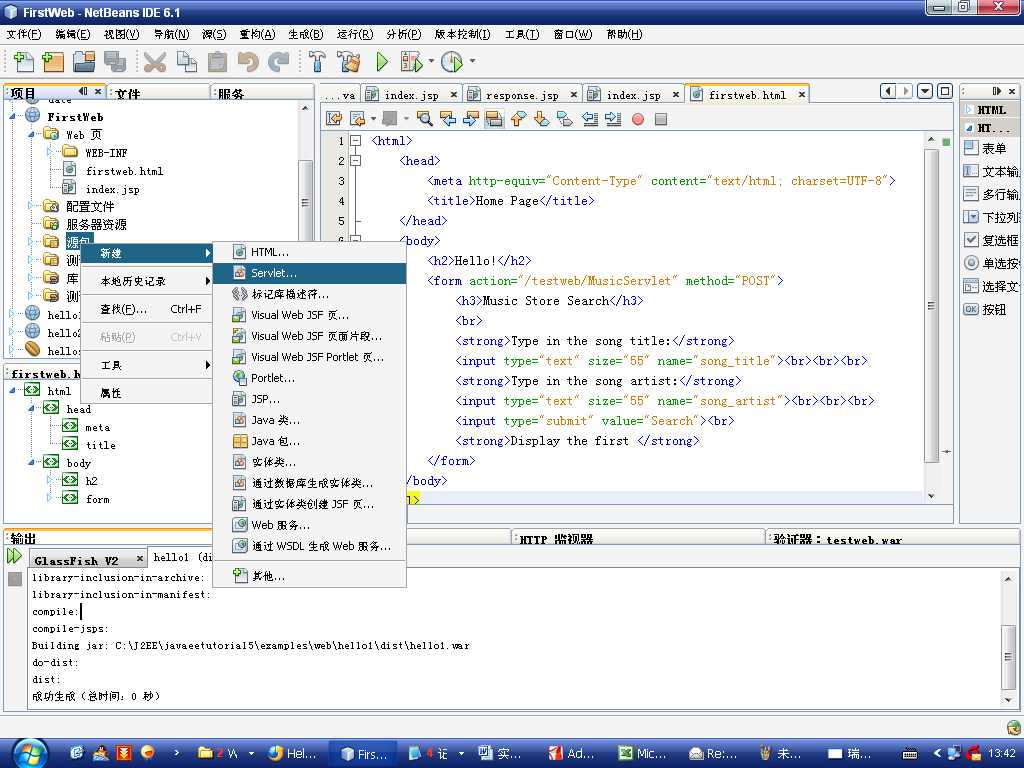
Task: Close the firstweb.html editor tab
Action: pyautogui.click(x=802, y=95)
